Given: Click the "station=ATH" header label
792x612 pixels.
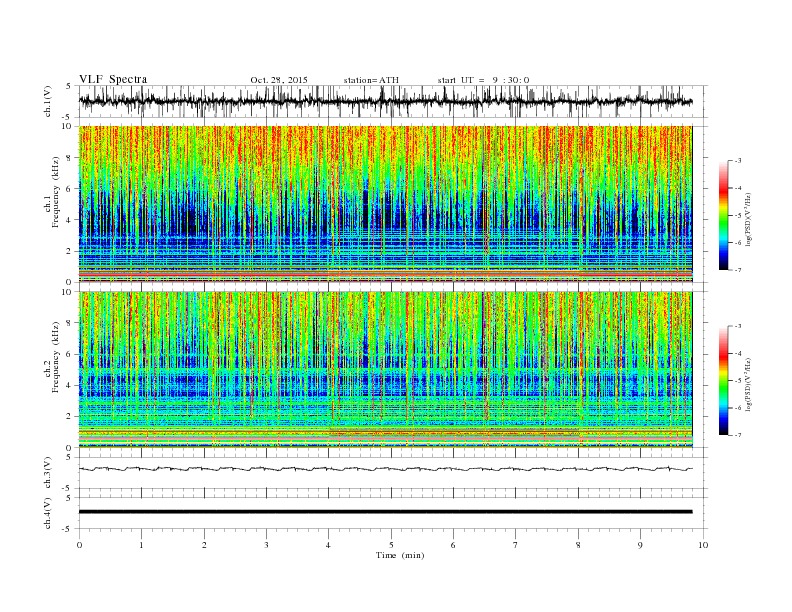Looking at the screenshot, I should (371, 80).
